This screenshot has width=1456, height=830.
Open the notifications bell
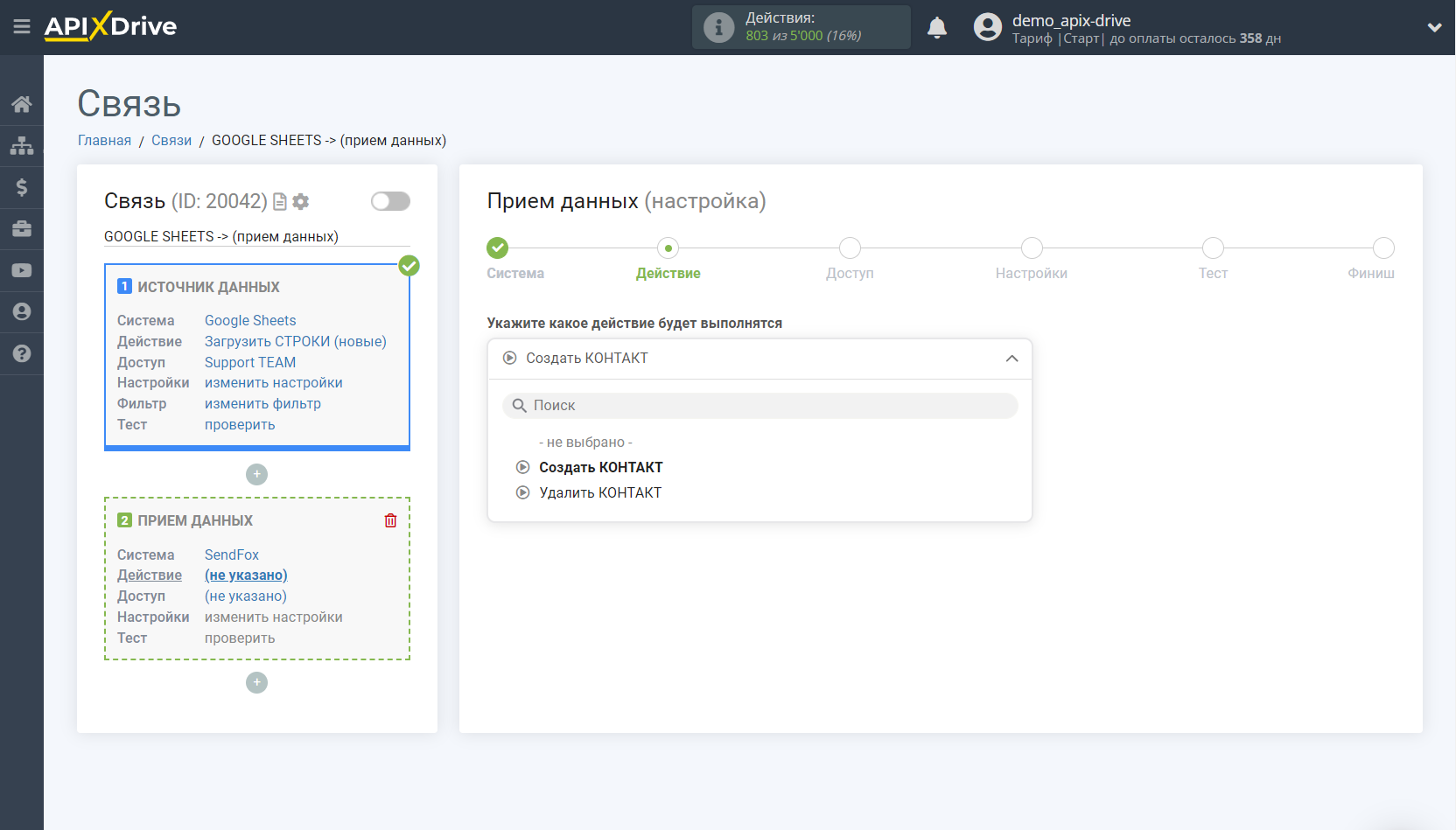tap(937, 27)
